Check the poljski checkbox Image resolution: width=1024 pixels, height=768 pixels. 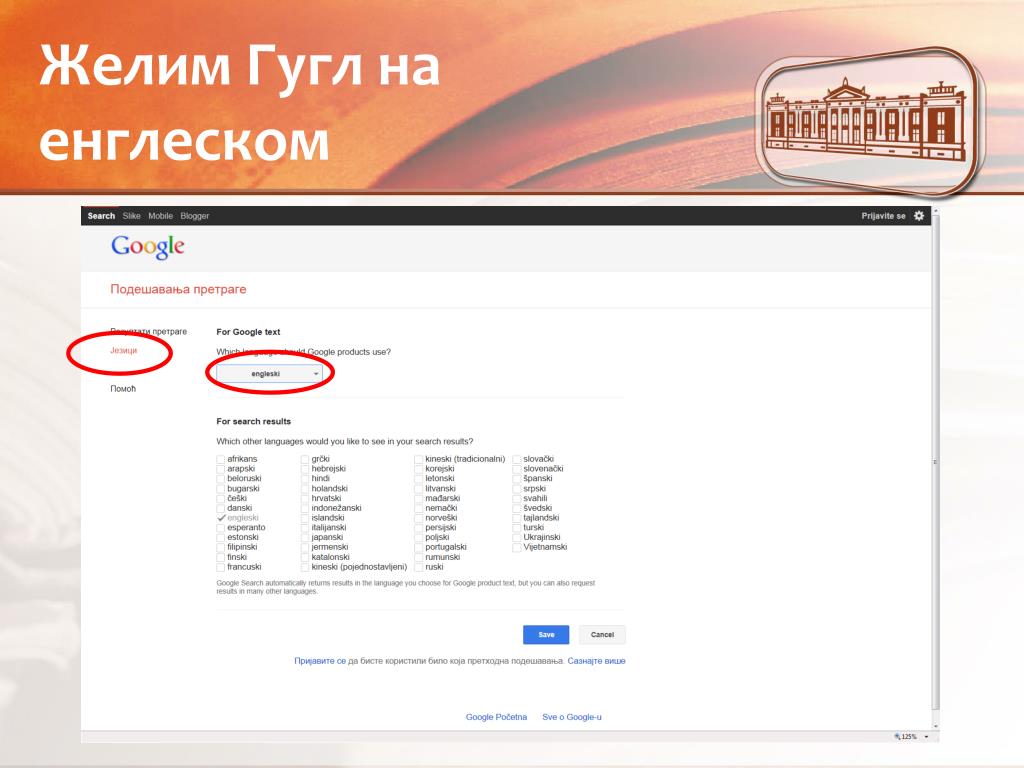[x=419, y=537]
